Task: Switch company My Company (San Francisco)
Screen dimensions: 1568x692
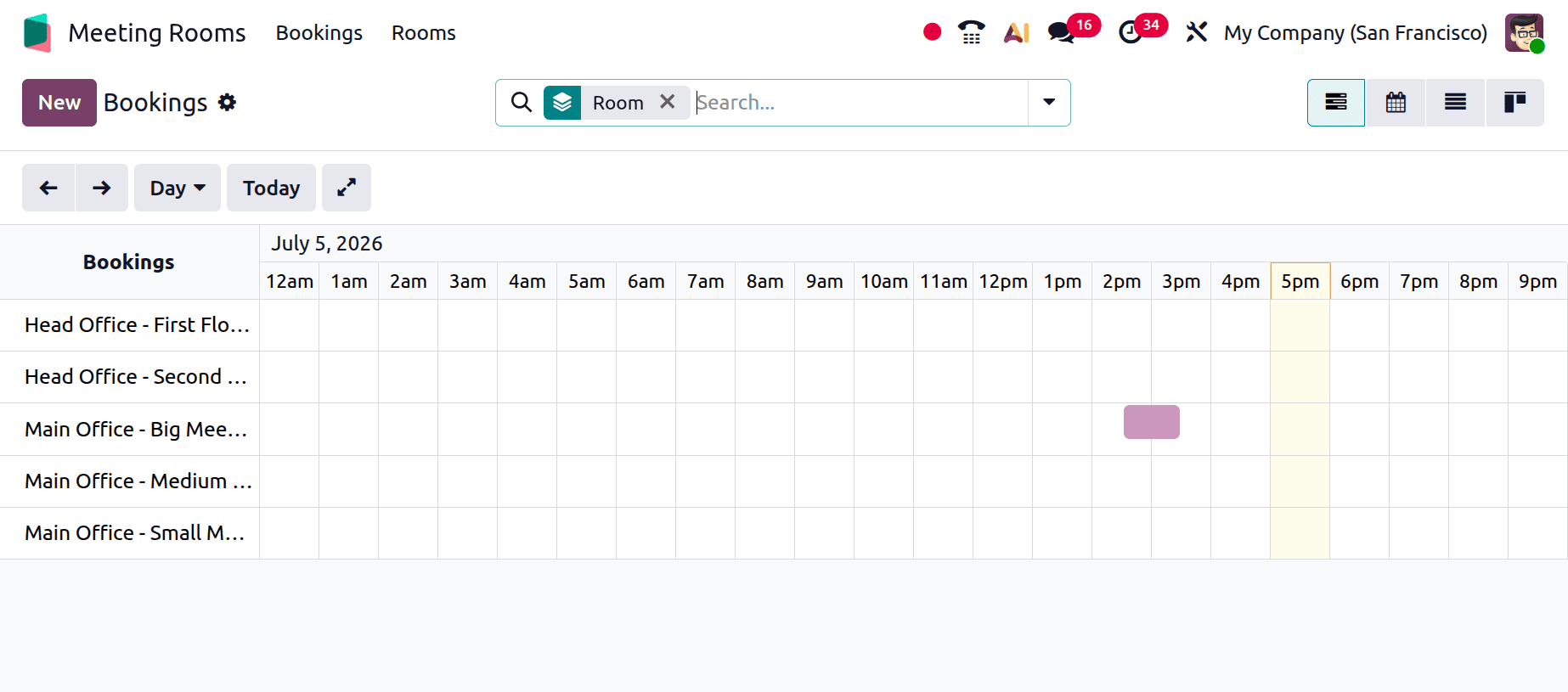Action: tap(1356, 33)
